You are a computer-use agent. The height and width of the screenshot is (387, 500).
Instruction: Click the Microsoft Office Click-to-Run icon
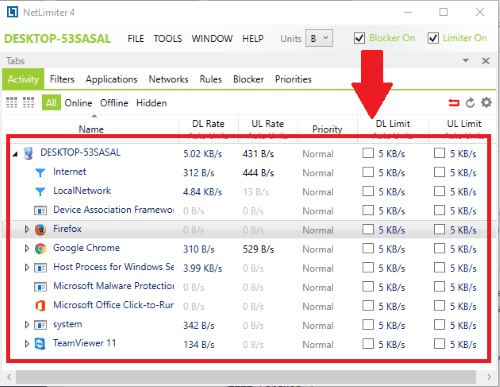40,306
